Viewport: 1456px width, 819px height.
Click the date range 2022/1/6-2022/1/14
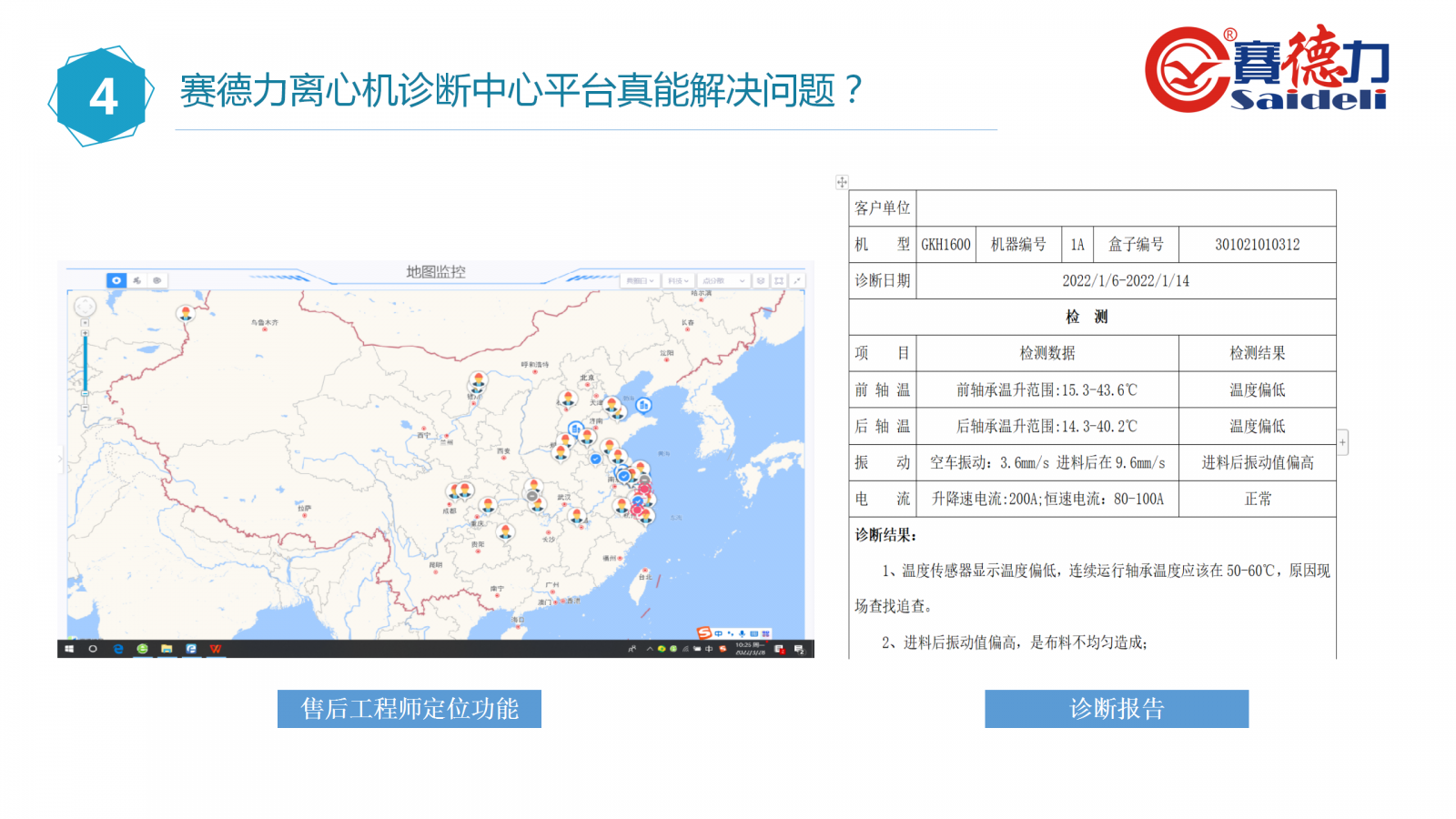(1126, 280)
